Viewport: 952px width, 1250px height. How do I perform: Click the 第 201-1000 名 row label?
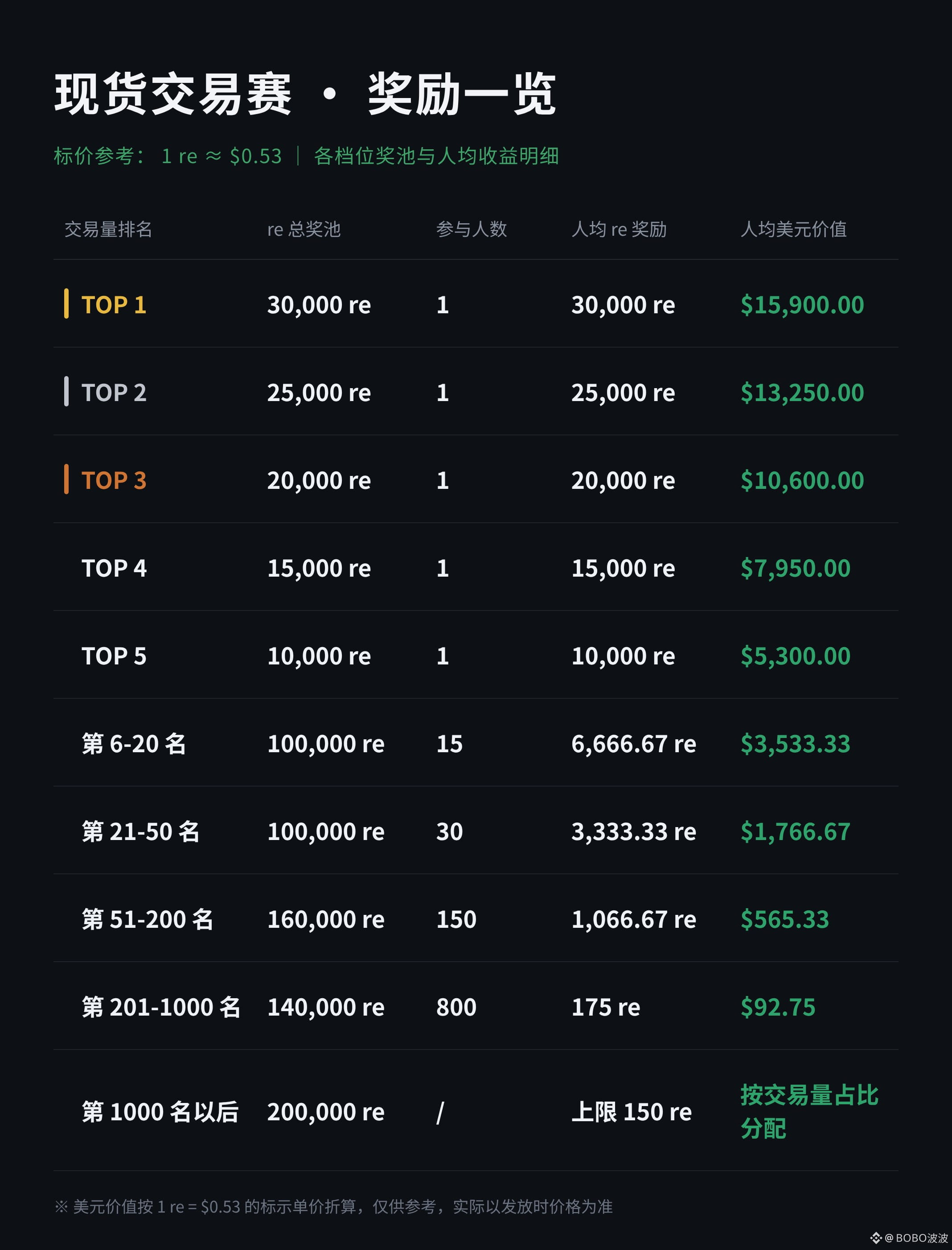[161, 1007]
